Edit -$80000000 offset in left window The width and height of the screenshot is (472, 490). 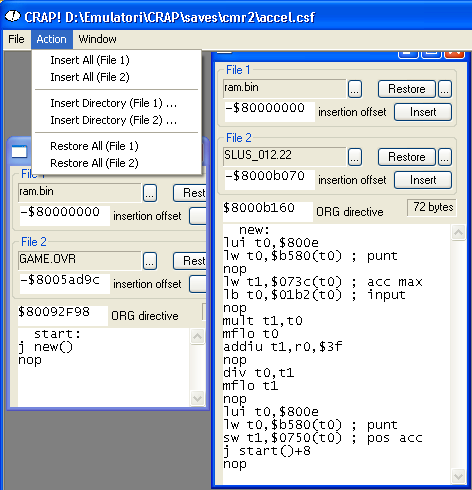click(x=65, y=215)
